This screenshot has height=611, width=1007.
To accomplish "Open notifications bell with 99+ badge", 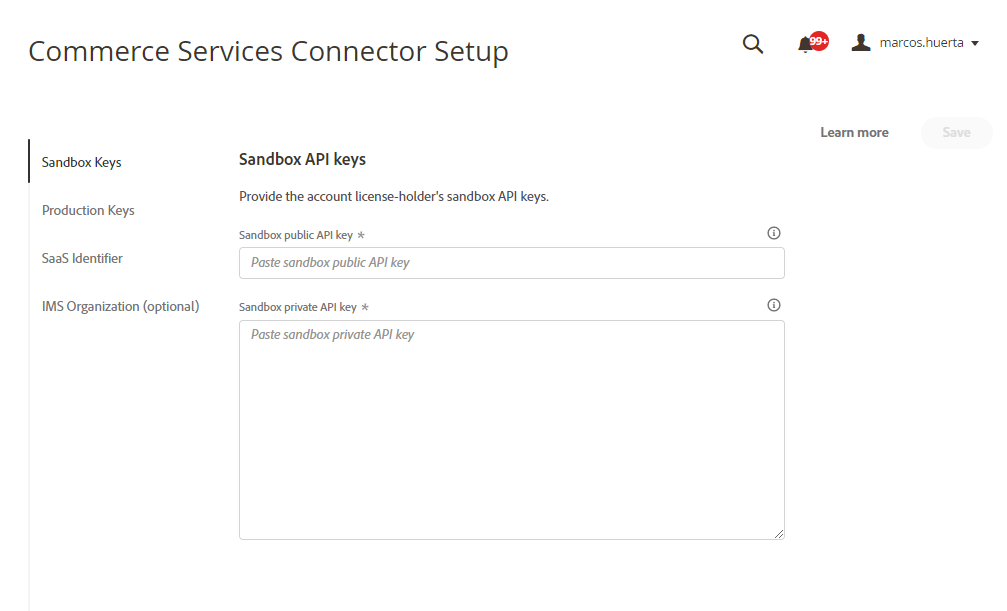I will tap(812, 43).
